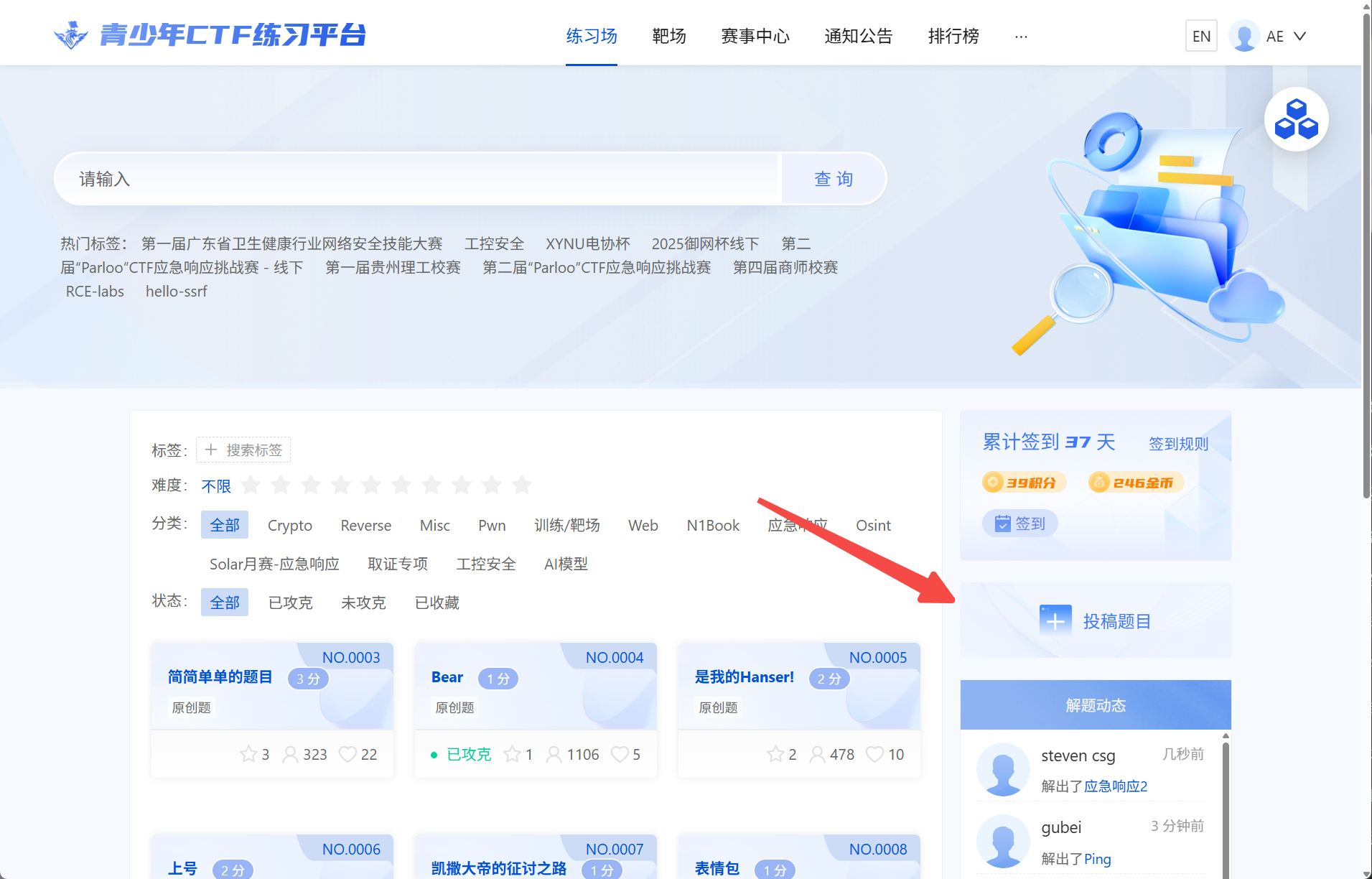Open the more menu ellipsis in navigation
The height and width of the screenshot is (879, 1372).
click(1020, 36)
